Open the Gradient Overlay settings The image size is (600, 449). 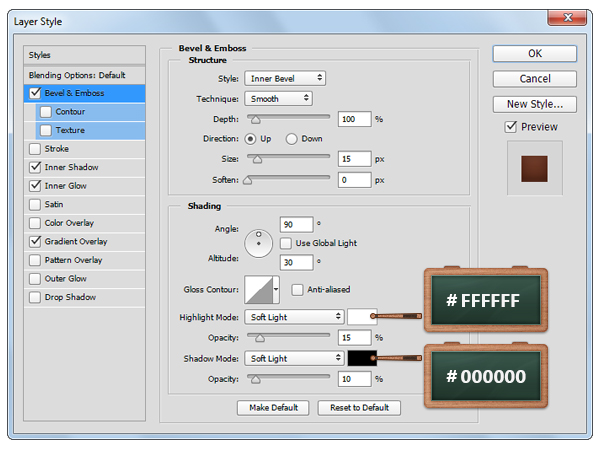click(x=76, y=241)
